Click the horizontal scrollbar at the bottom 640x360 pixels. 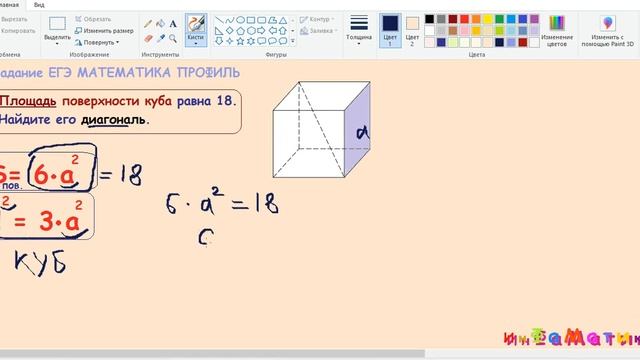212,353
